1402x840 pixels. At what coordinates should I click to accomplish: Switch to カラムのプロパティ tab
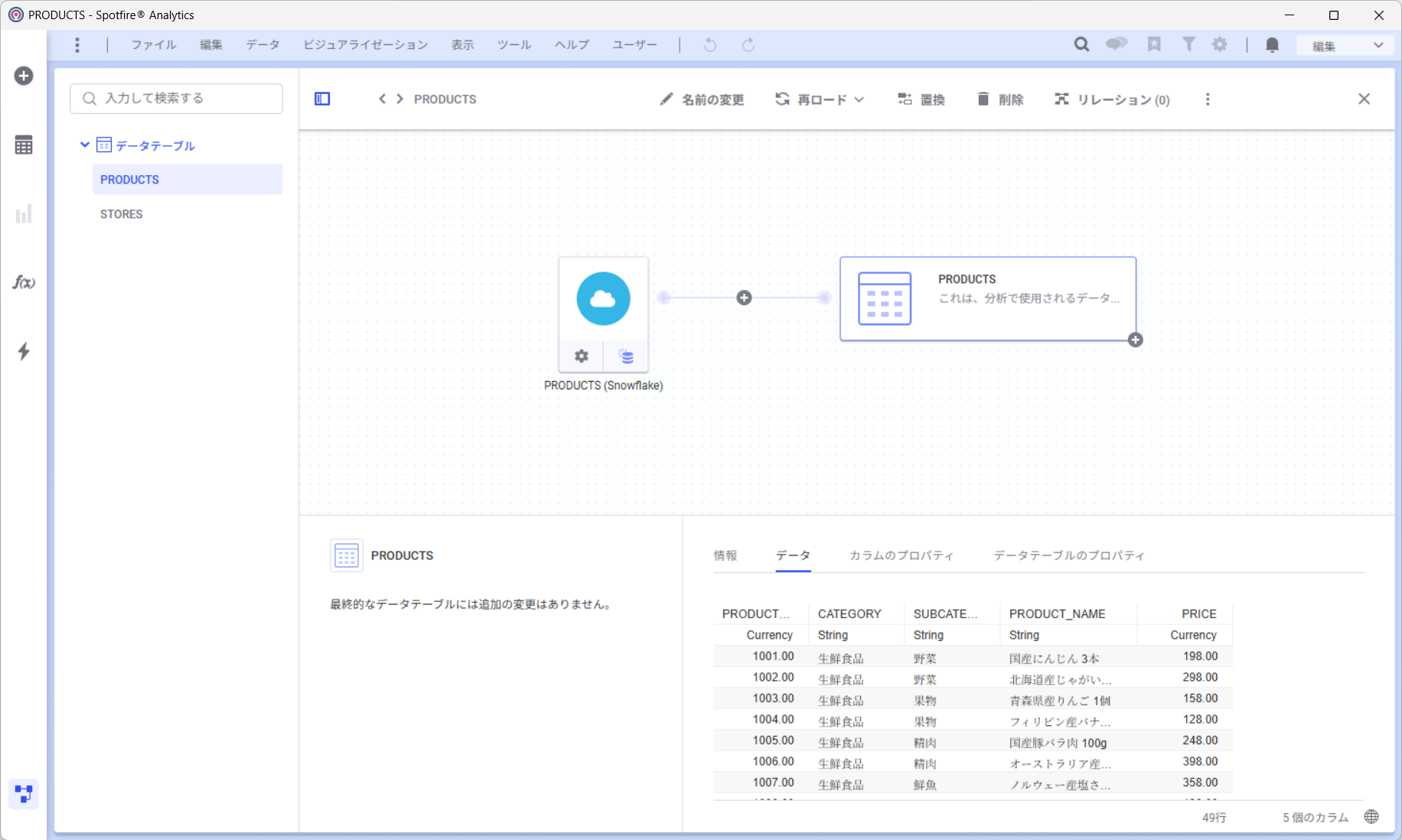(902, 555)
